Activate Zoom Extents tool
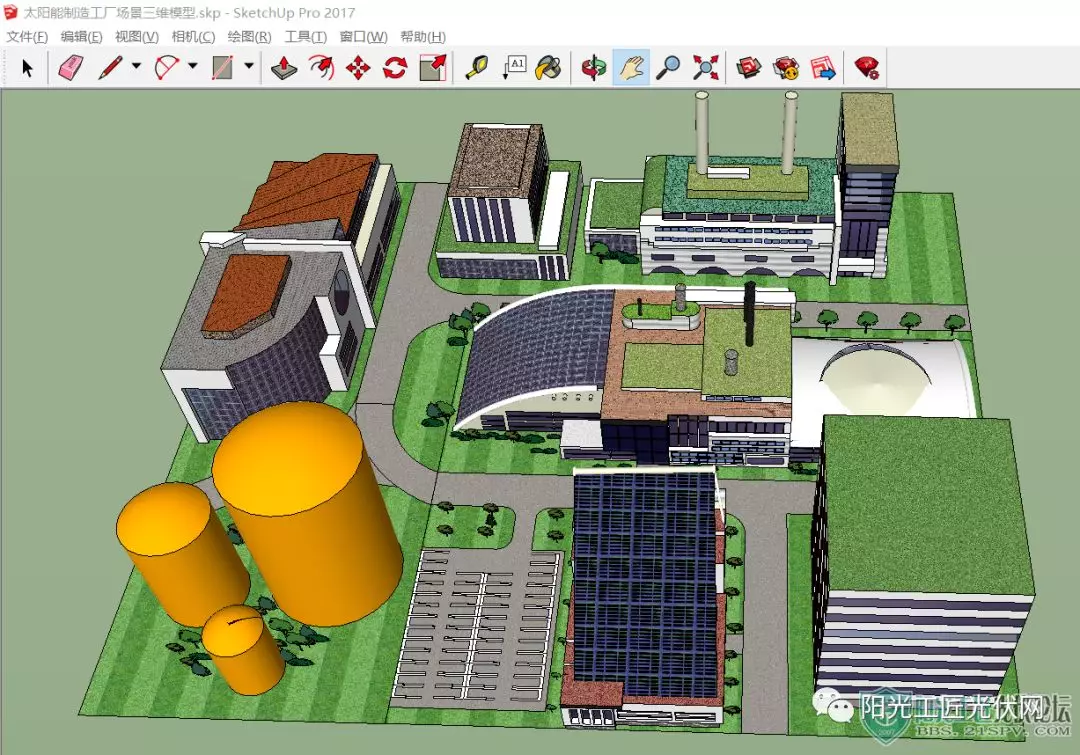Image resolution: width=1080 pixels, height=755 pixels. [x=705, y=68]
